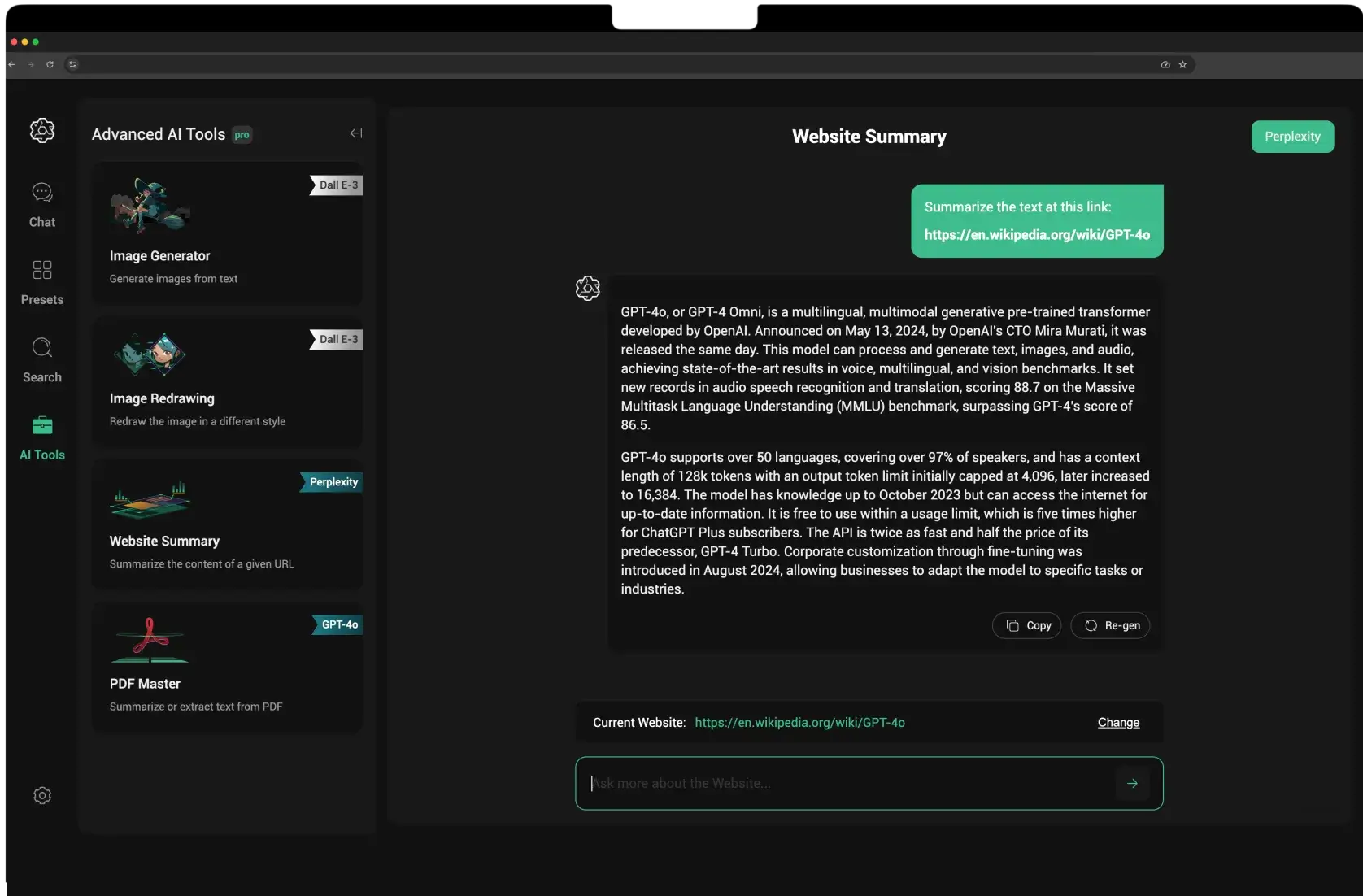Open the PDF Master tool card
Screen dimensions: 1363x896
[x=228, y=667]
